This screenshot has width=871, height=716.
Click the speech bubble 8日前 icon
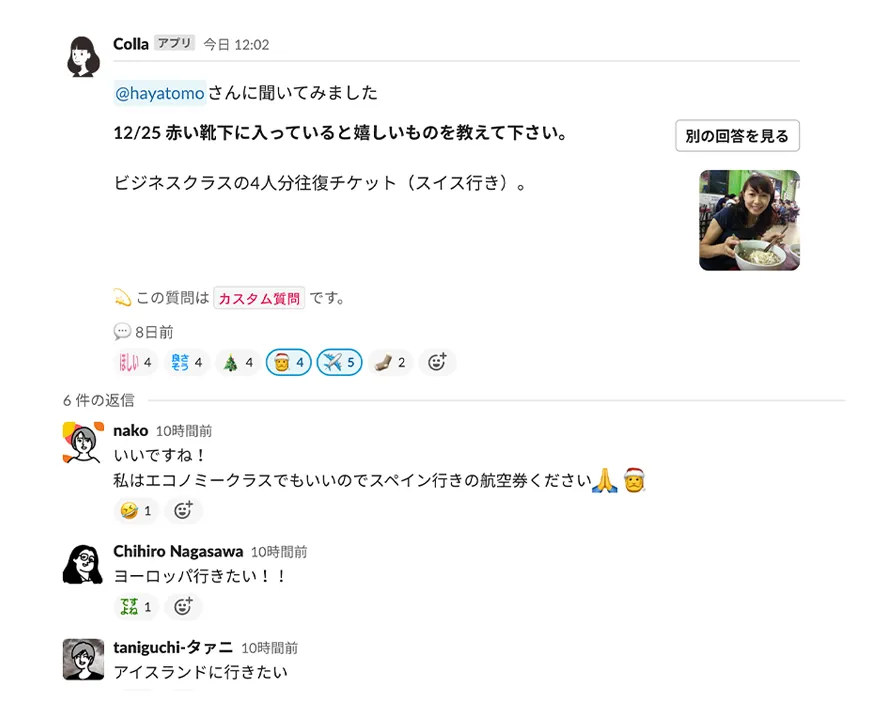pos(122,332)
